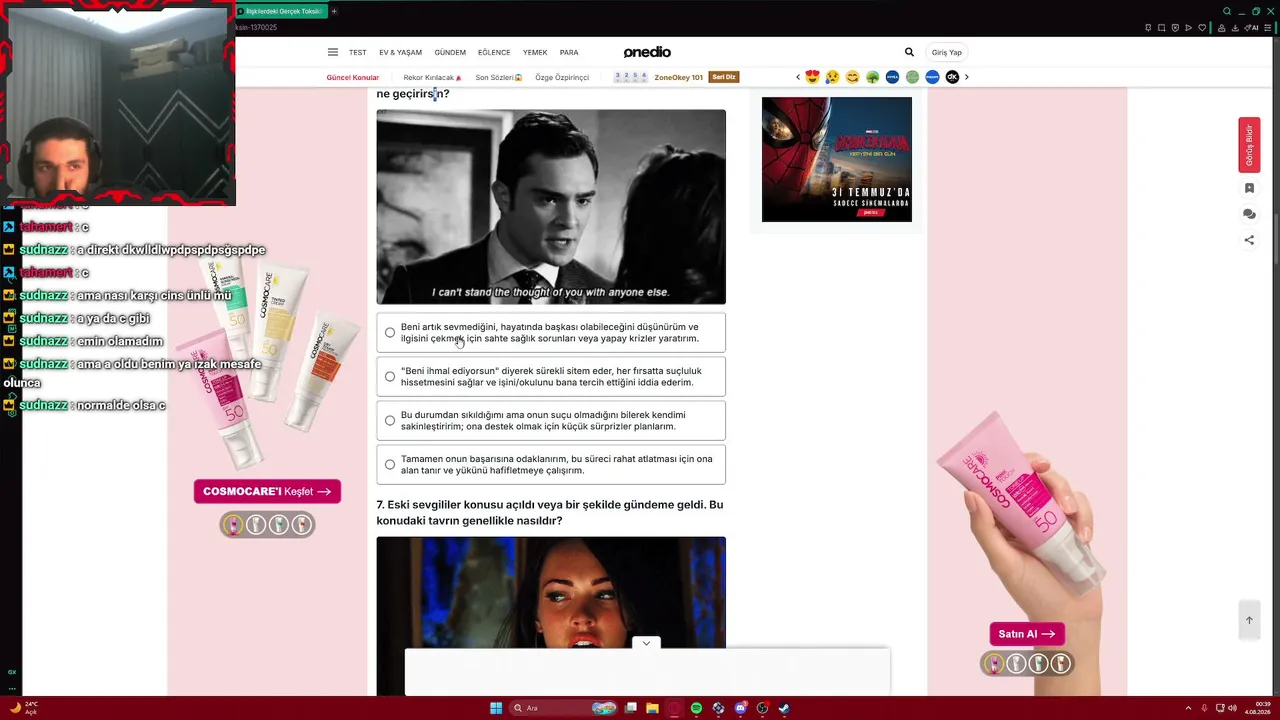Open the Özge Özpirinçci topic link

[562, 77]
